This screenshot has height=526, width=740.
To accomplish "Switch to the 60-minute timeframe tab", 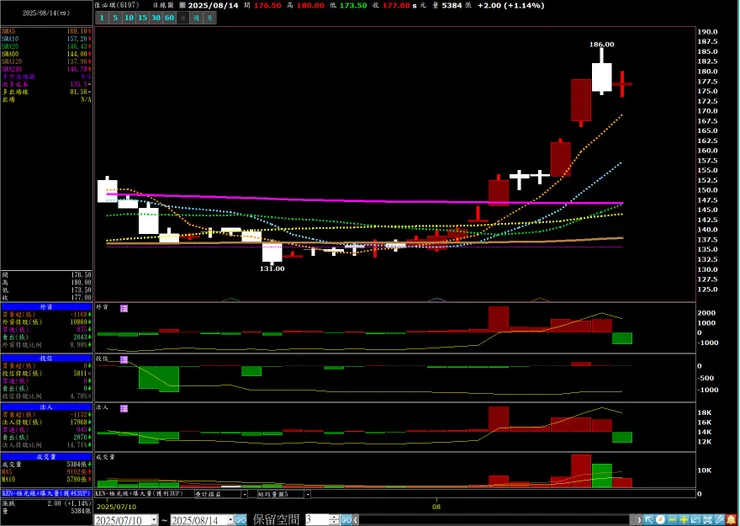I will pyautogui.click(x=169, y=18).
